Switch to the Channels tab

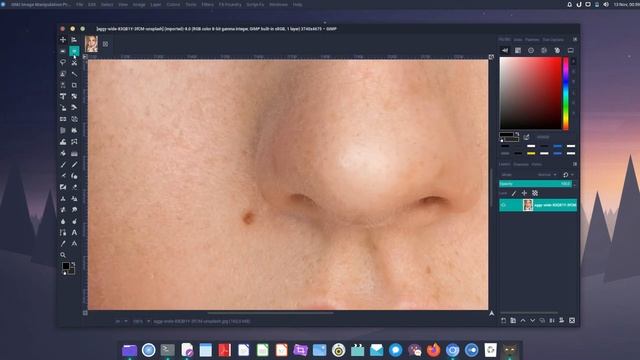521,164
